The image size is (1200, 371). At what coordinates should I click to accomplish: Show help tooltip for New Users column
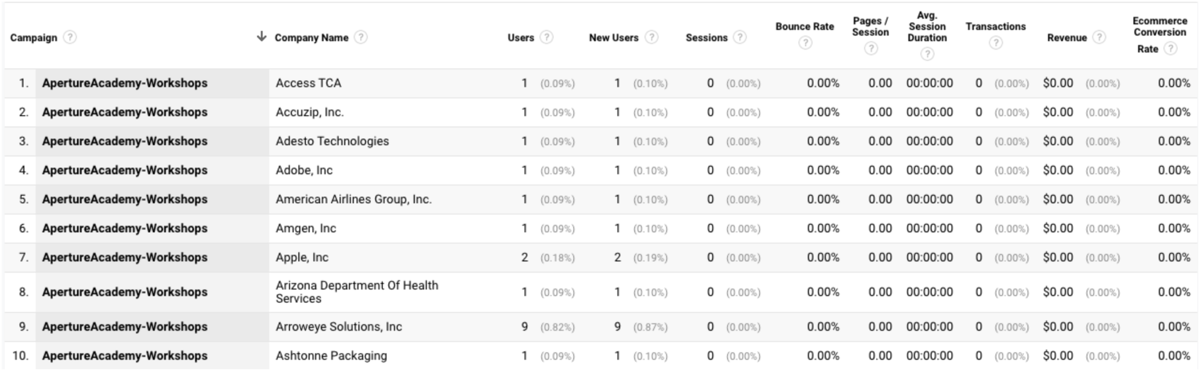point(652,38)
